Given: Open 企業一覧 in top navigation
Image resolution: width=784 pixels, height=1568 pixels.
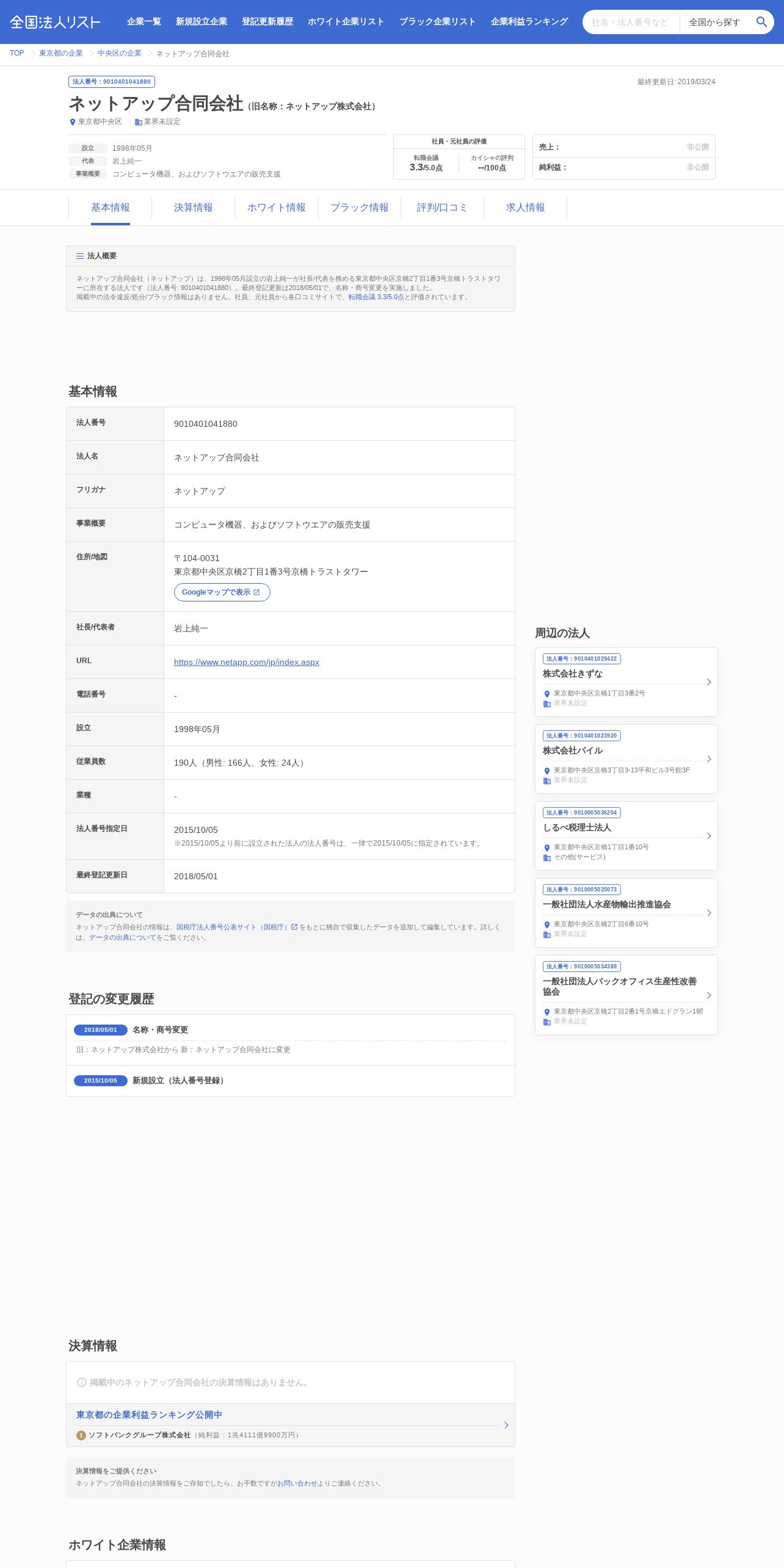Looking at the screenshot, I should (144, 22).
